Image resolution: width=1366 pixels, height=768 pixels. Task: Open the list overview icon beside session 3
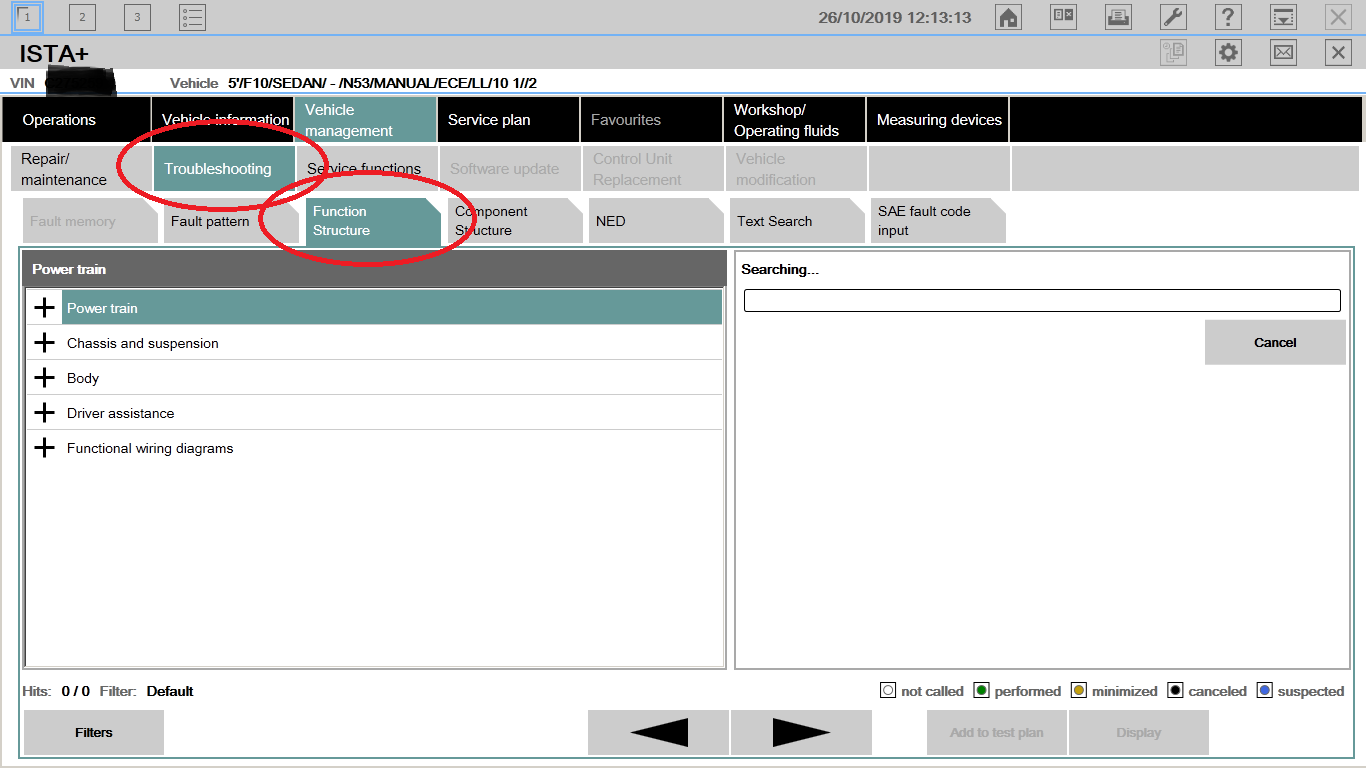pyautogui.click(x=192, y=17)
